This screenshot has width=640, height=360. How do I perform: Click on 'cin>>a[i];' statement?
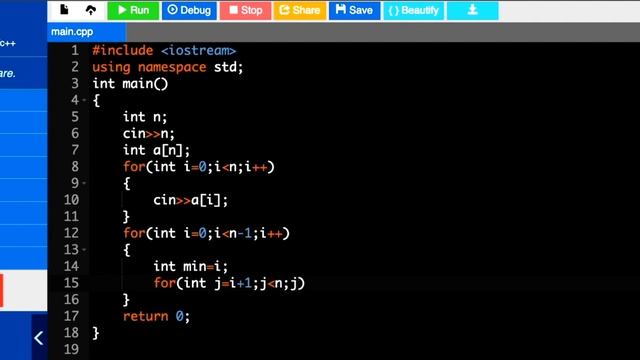[x=190, y=200]
